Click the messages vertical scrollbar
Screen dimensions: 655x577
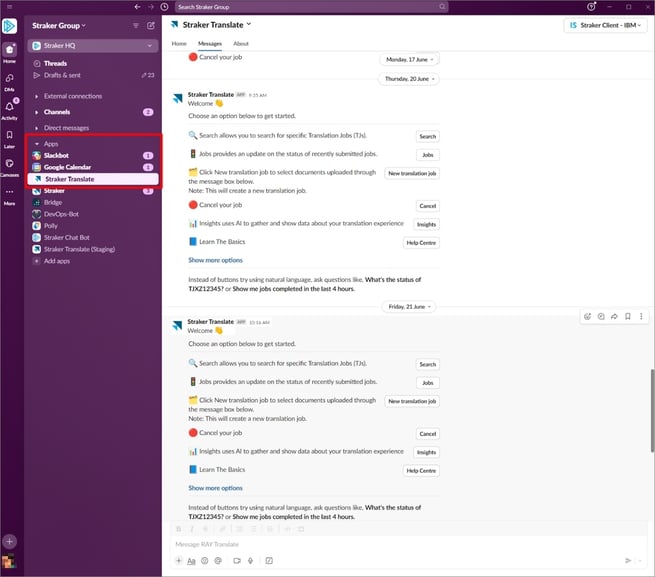[652, 410]
